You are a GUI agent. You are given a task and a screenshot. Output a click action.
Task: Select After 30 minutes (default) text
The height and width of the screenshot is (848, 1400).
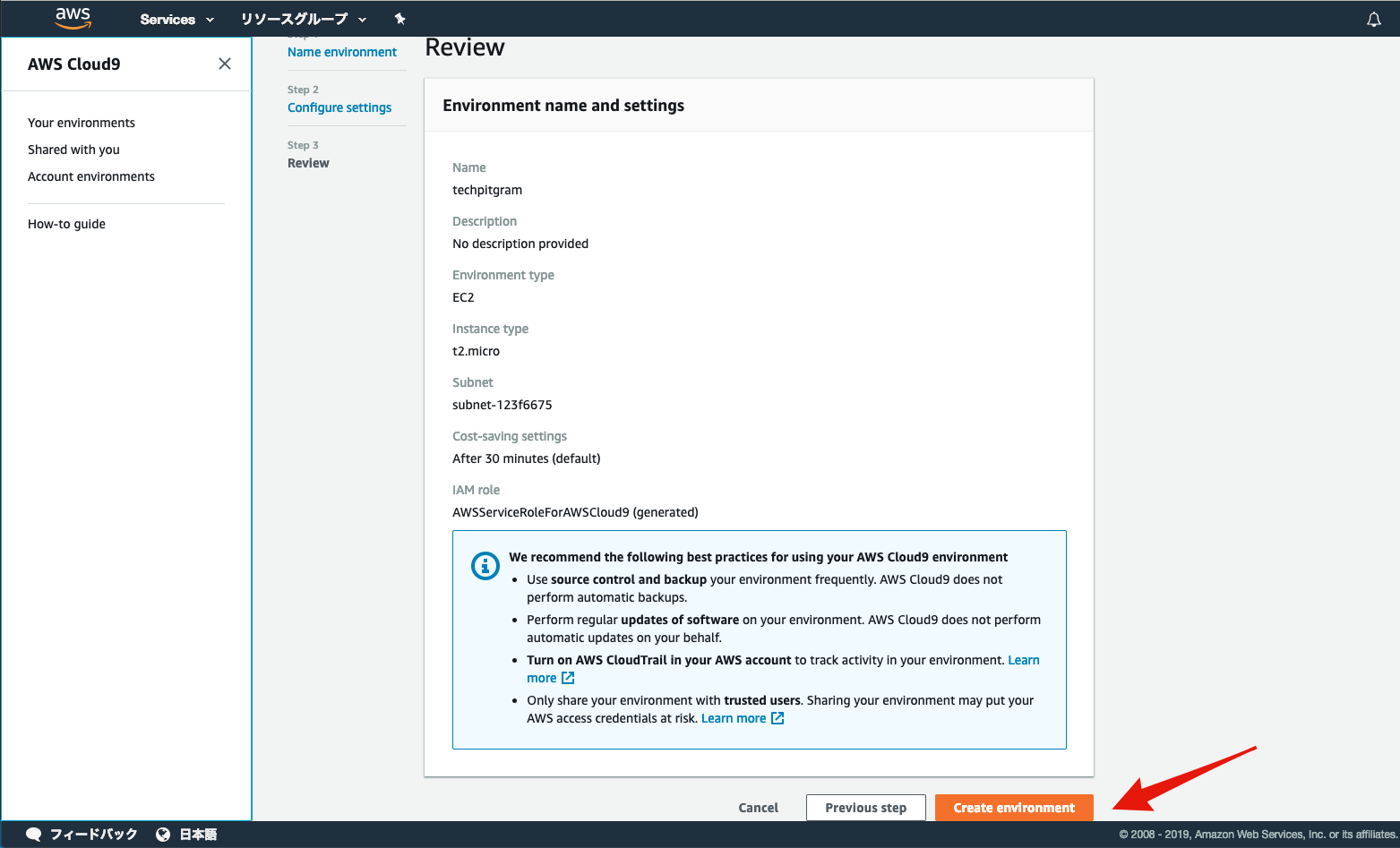[x=526, y=458]
